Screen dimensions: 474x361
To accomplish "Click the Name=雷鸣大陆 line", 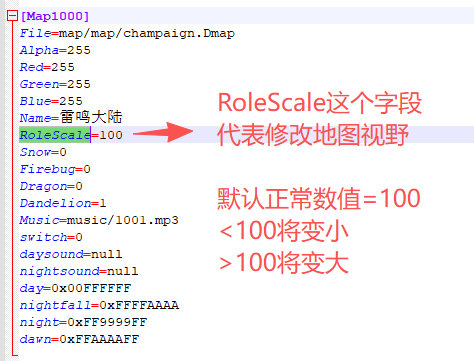I will 71,118.
